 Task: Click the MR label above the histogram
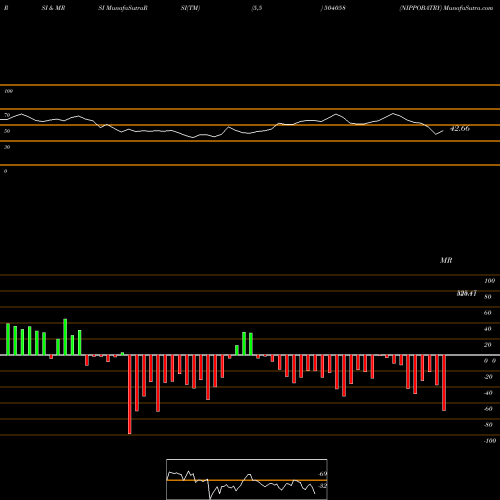click(x=446, y=260)
